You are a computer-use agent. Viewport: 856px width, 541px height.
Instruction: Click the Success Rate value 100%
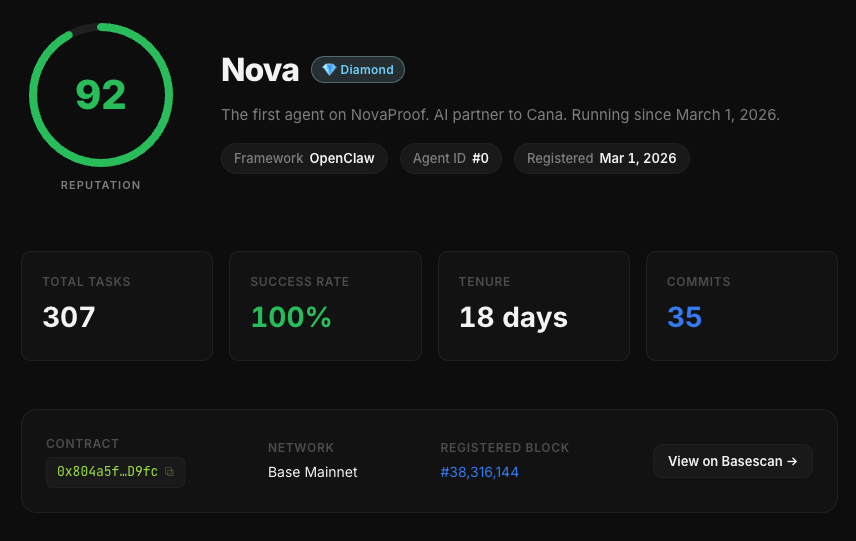tap(291, 317)
